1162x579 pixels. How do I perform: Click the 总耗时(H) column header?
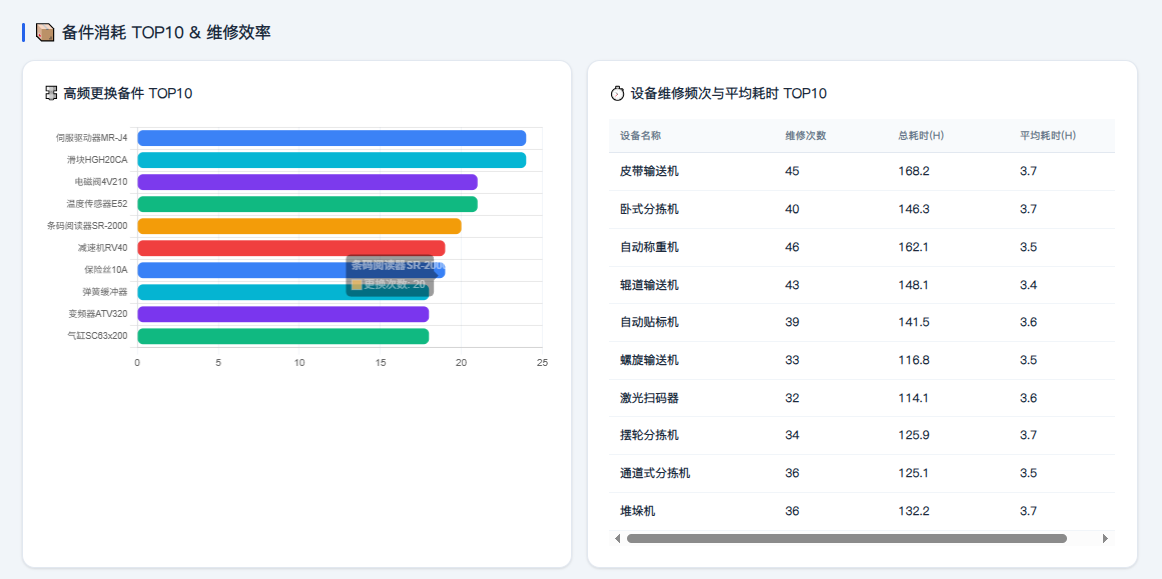[x=921, y=136]
